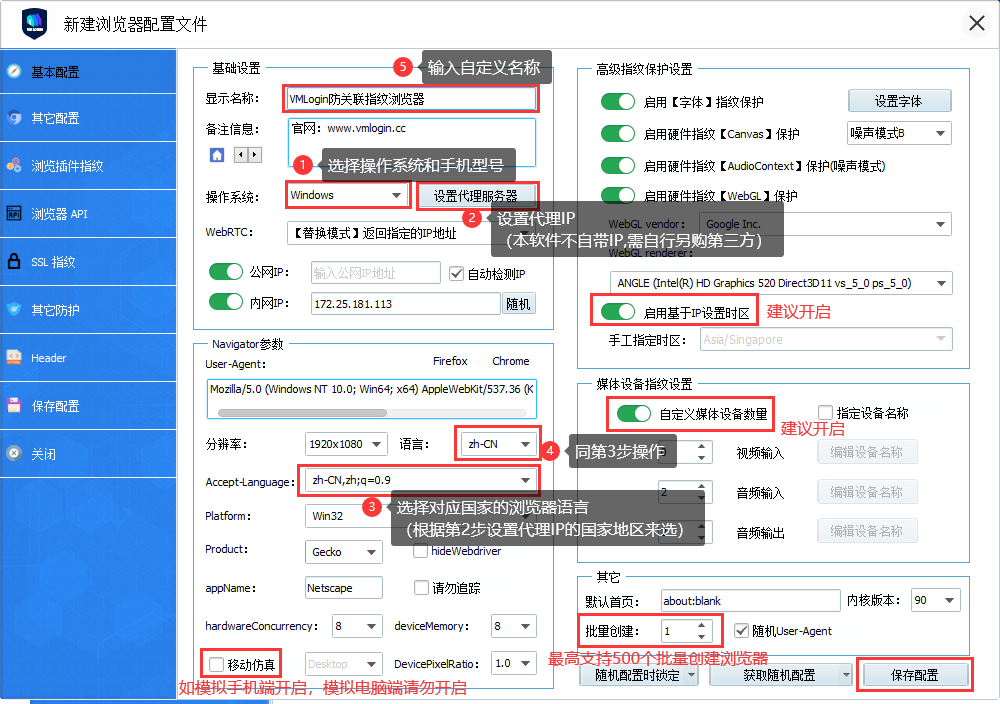The height and width of the screenshot is (704, 1000).
Task: Check the 指定设备名称 checkbox
Action: pos(825,413)
